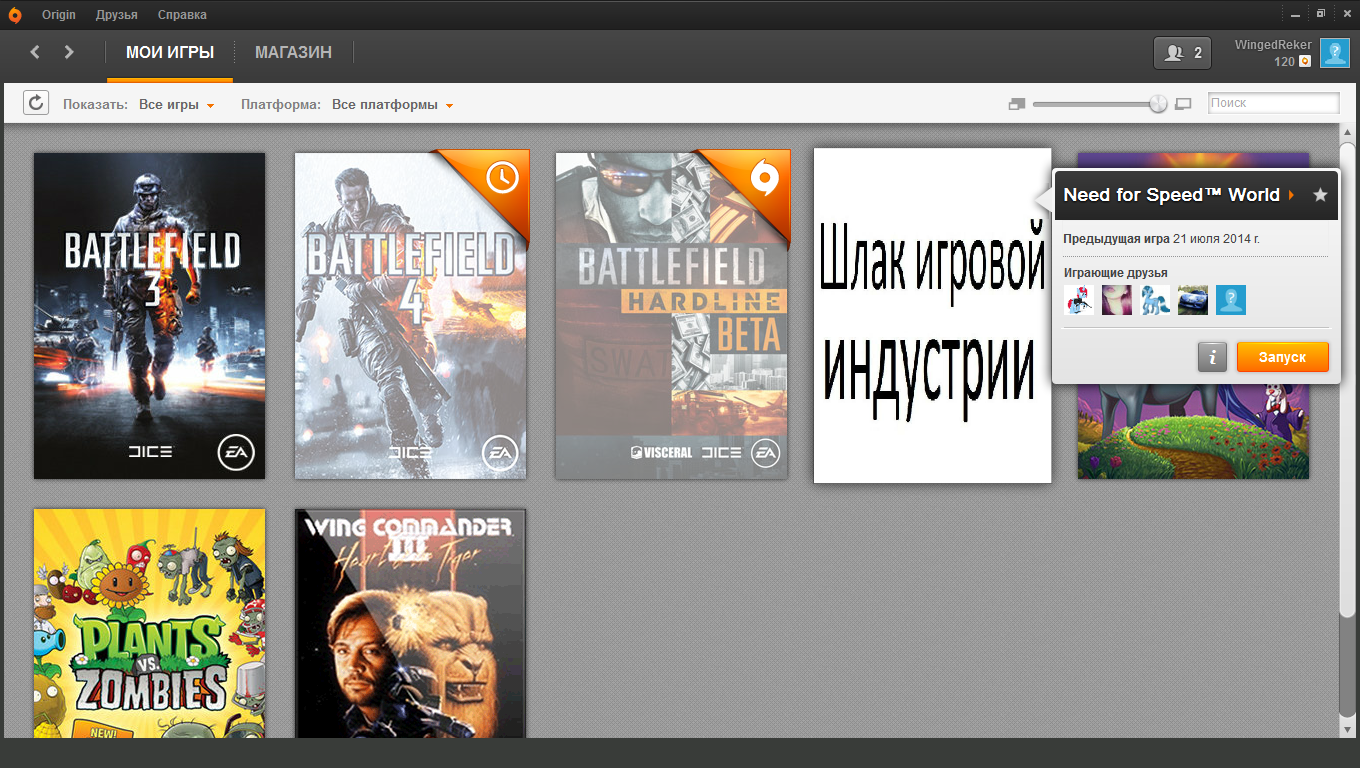The image size is (1360, 768).
Task: Expand the Все игры filter dropdown
Action: 177,105
